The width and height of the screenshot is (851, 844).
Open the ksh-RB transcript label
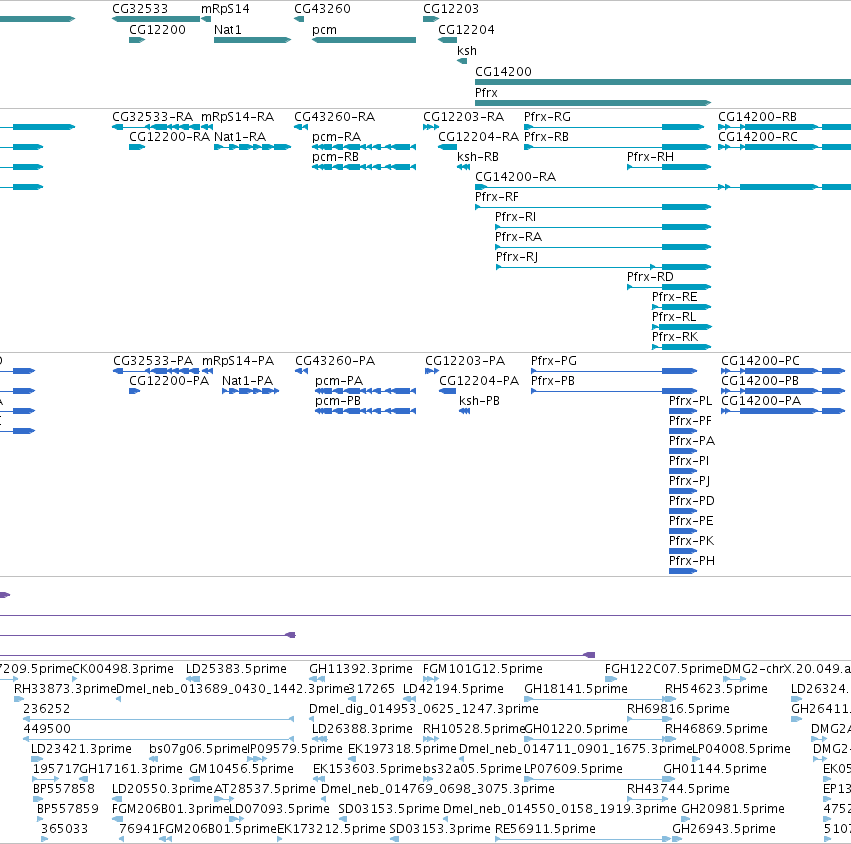tap(478, 157)
